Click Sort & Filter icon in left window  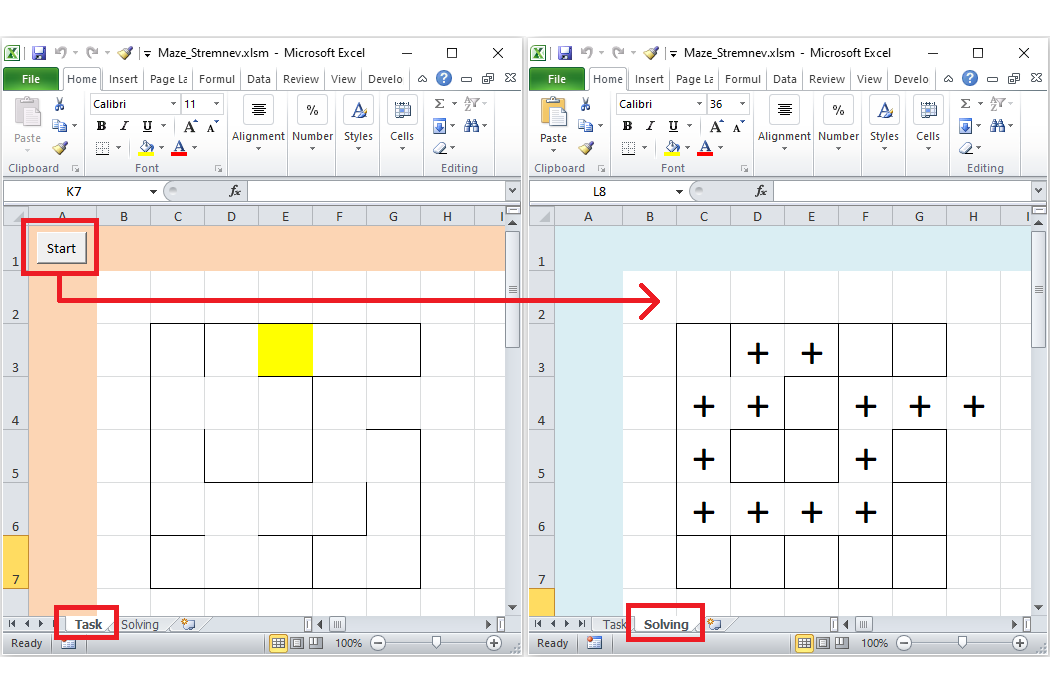(471, 104)
